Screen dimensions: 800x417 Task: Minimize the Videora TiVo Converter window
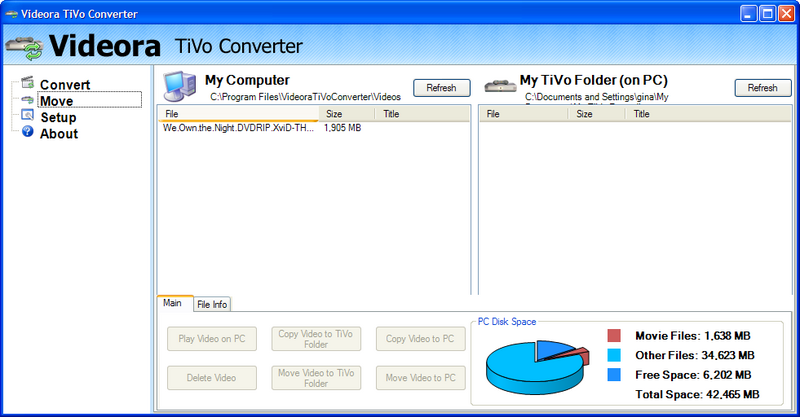point(748,14)
